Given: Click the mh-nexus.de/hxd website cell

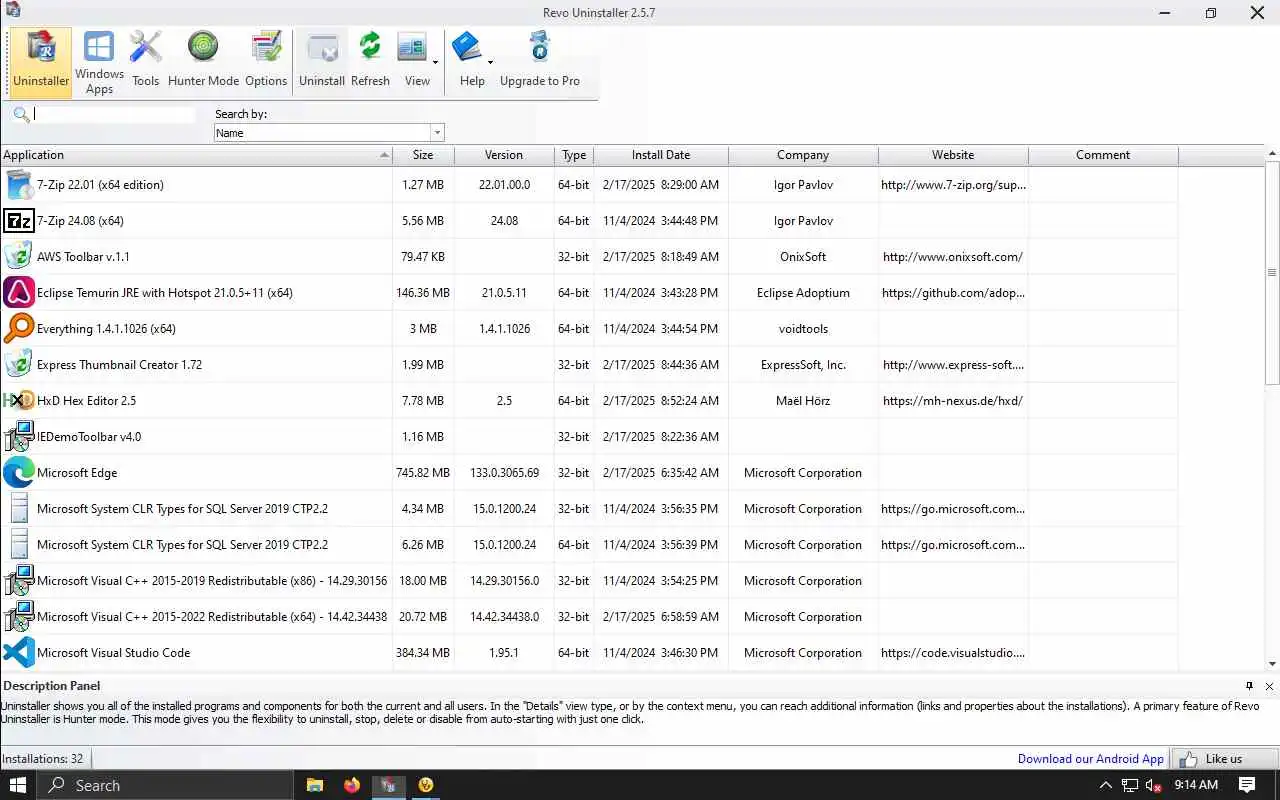Looking at the screenshot, I should coord(953,401).
